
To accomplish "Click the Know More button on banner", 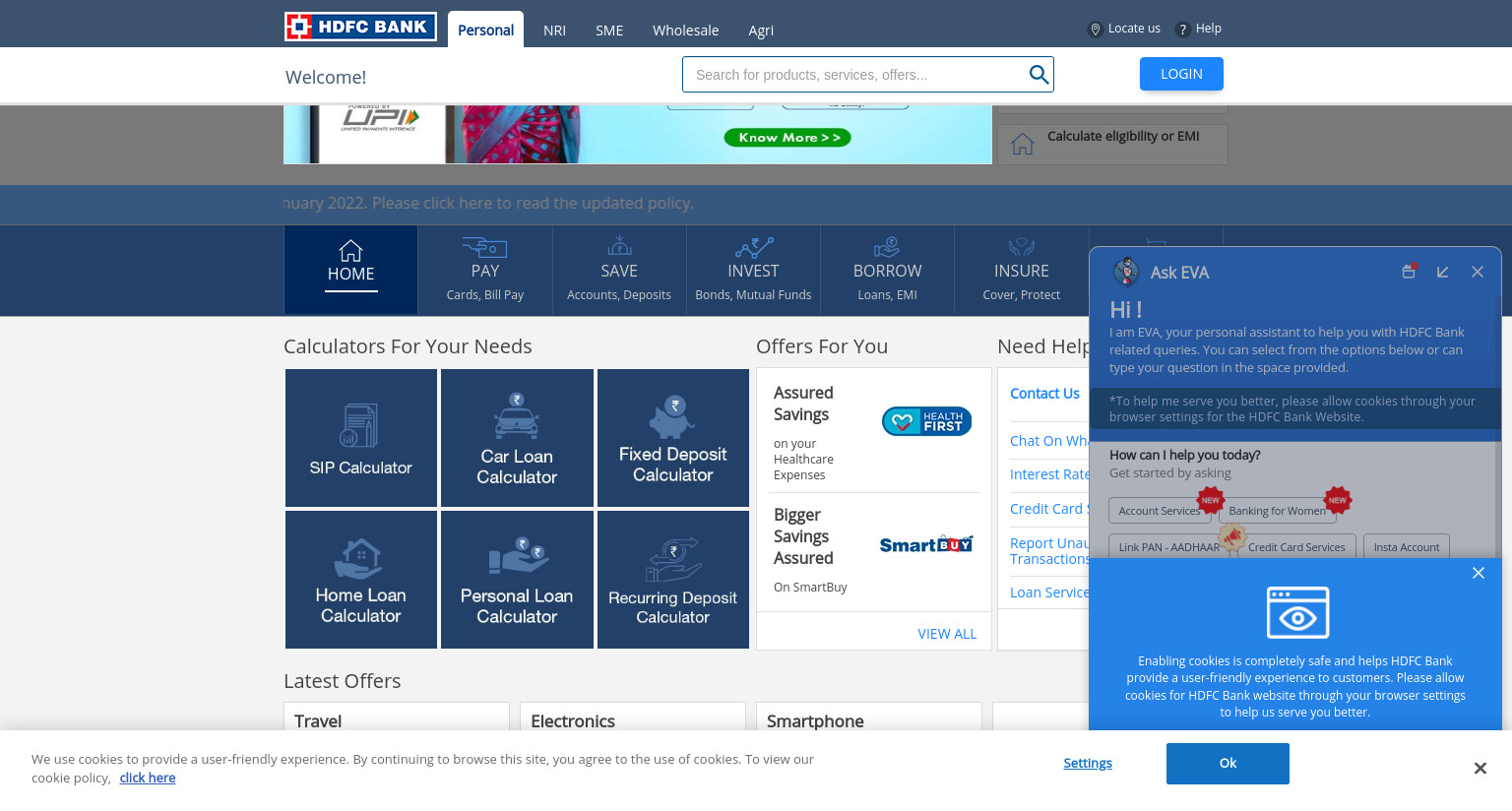I will click(x=787, y=138).
